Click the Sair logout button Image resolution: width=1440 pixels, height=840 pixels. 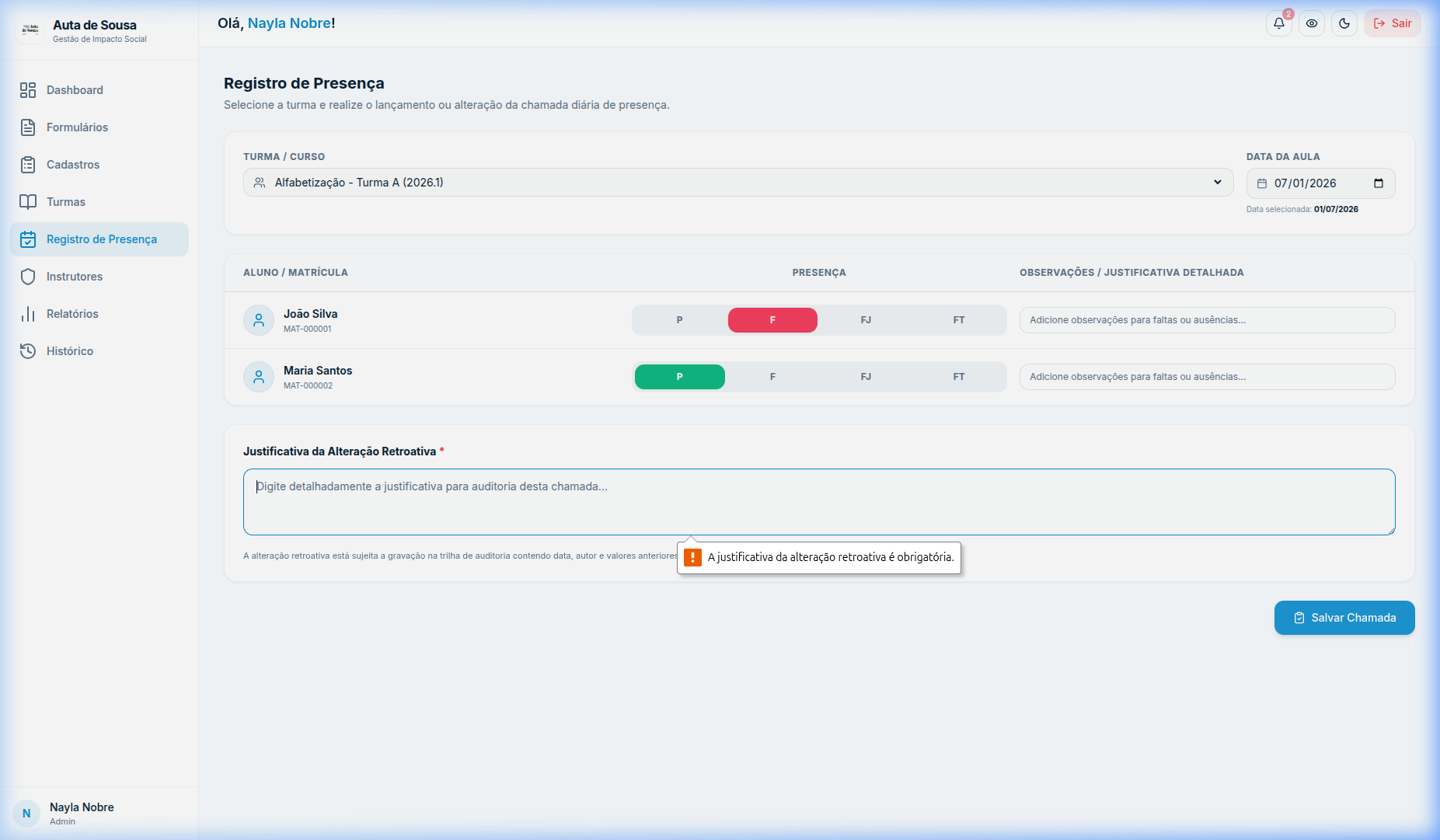[1392, 23]
